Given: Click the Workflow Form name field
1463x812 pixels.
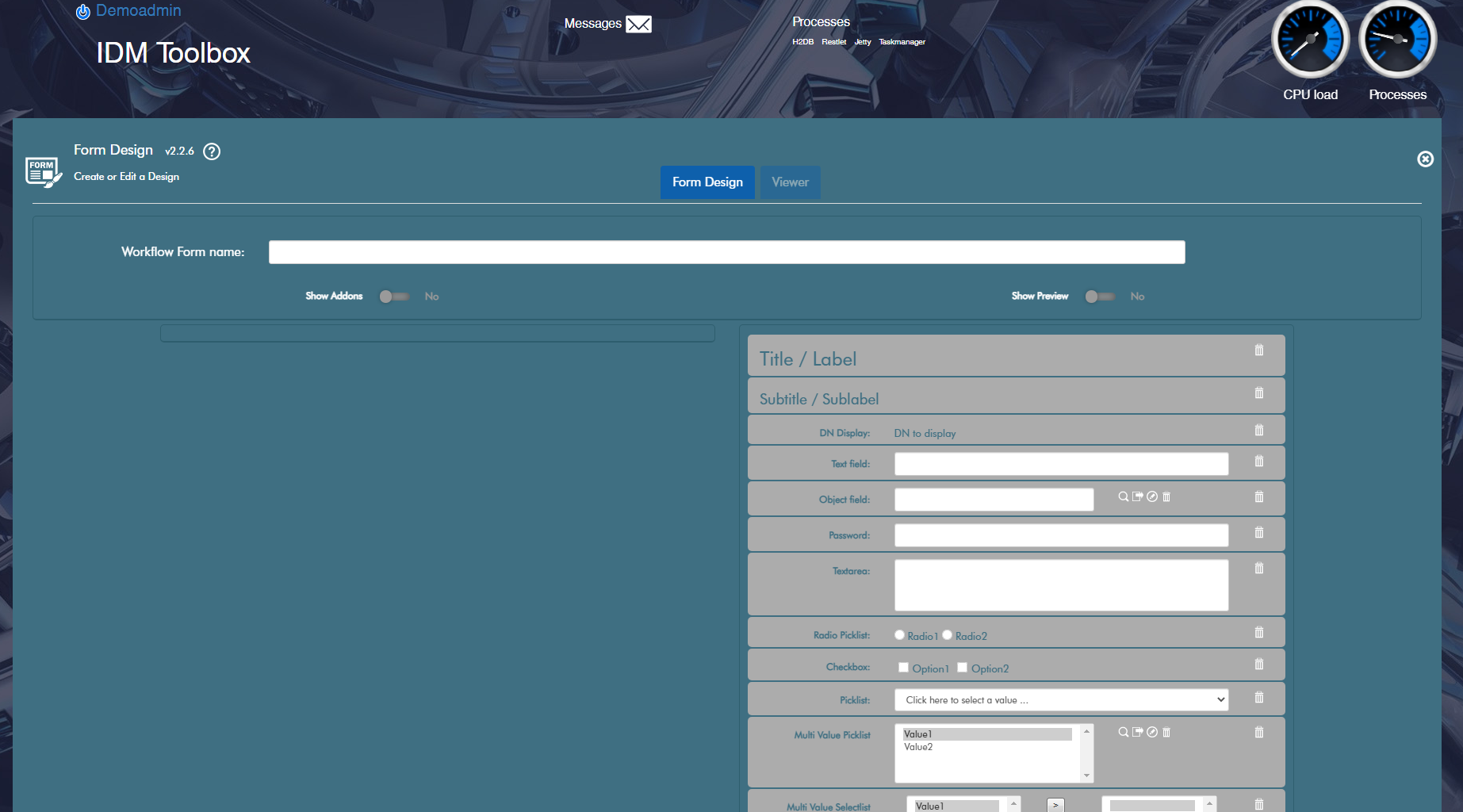Looking at the screenshot, I should pos(726,252).
